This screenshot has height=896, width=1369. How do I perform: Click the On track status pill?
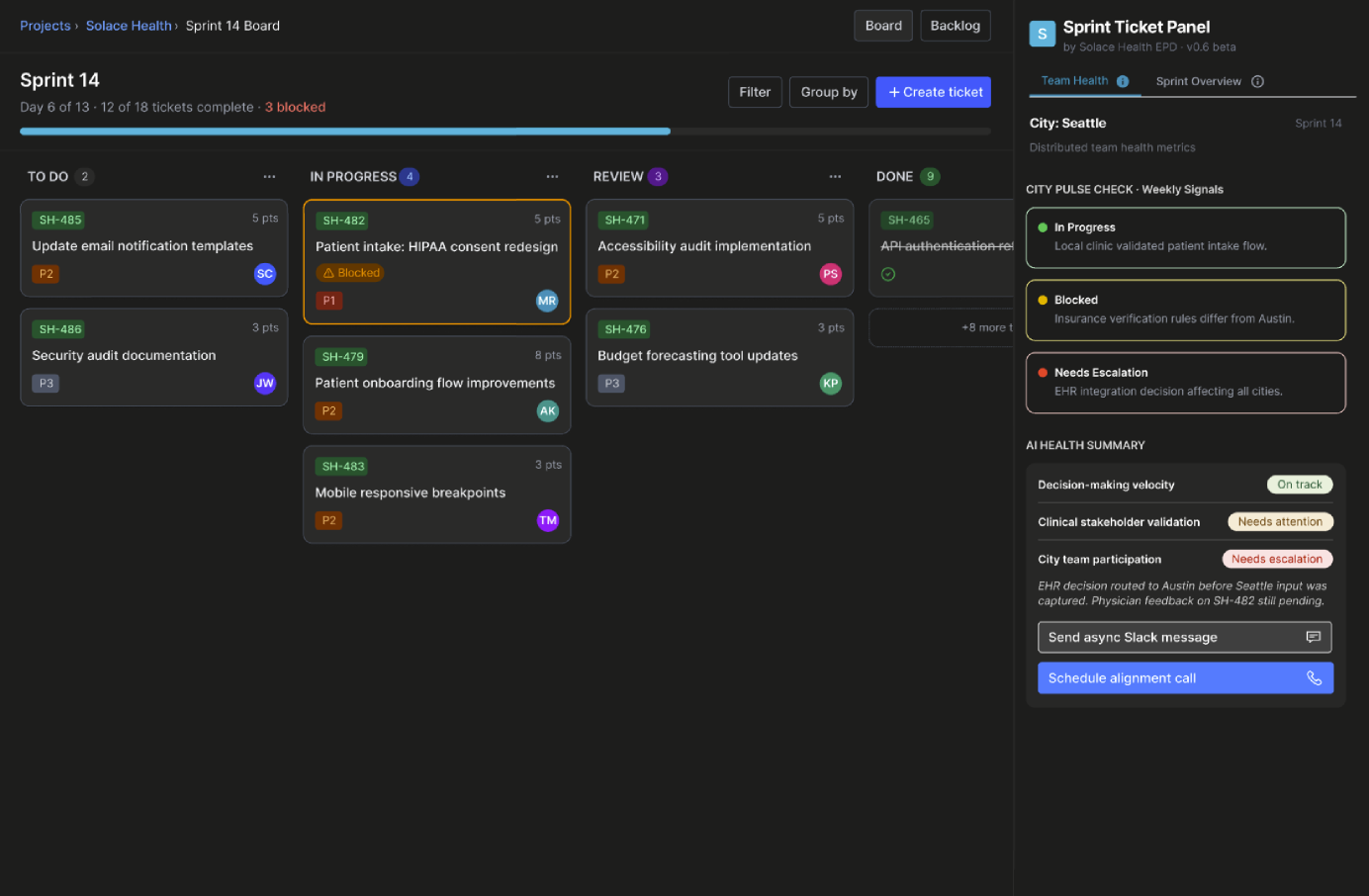1300,485
